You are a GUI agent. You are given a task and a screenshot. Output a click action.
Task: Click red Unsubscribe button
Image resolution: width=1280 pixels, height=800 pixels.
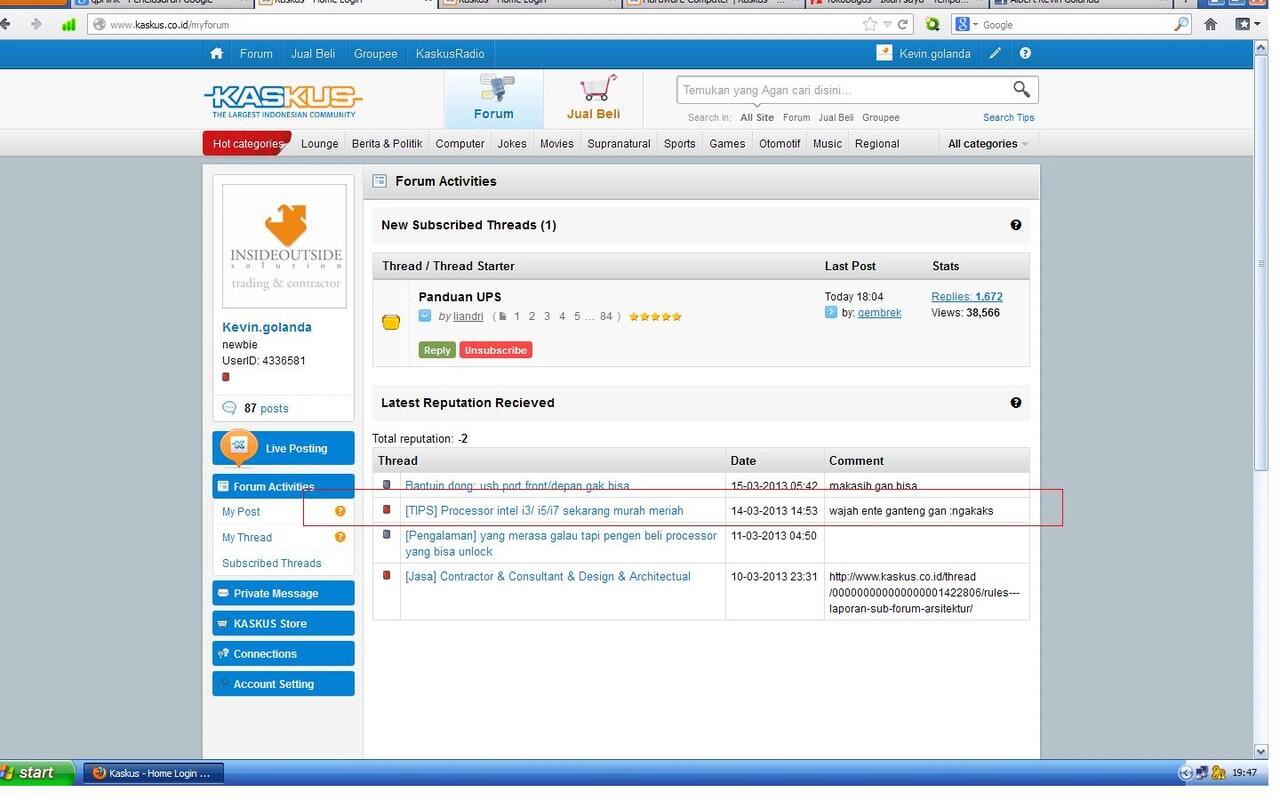[x=496, y=350]
